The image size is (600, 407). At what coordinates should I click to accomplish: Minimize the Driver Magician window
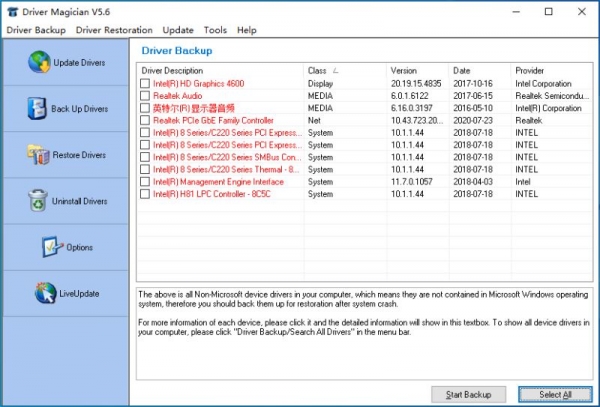click(x=516, y=12)
